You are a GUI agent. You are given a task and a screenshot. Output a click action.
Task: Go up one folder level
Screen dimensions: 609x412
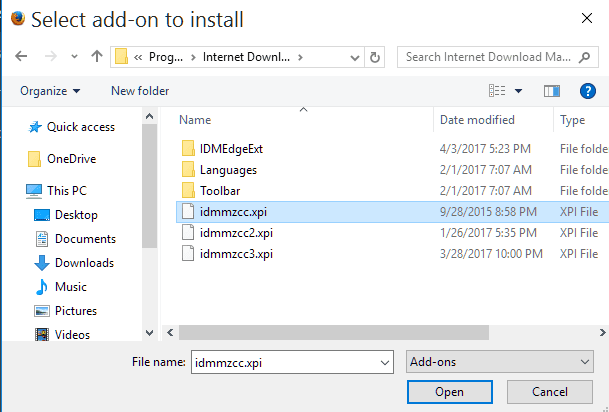[x=97, y=57]
